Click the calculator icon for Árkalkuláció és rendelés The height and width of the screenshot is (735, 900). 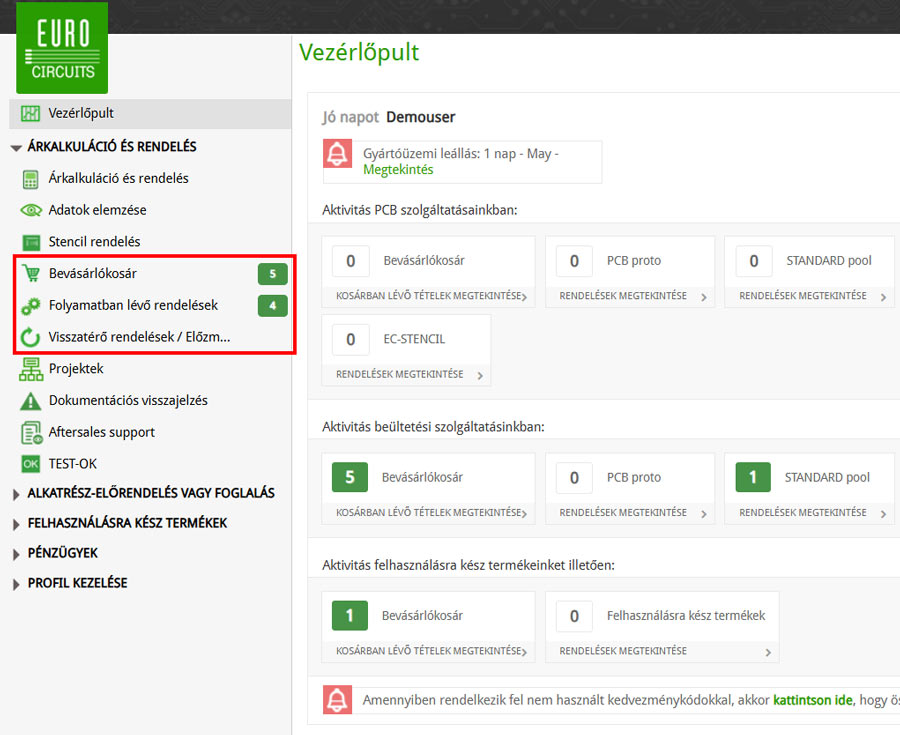[x=30, y=179]
